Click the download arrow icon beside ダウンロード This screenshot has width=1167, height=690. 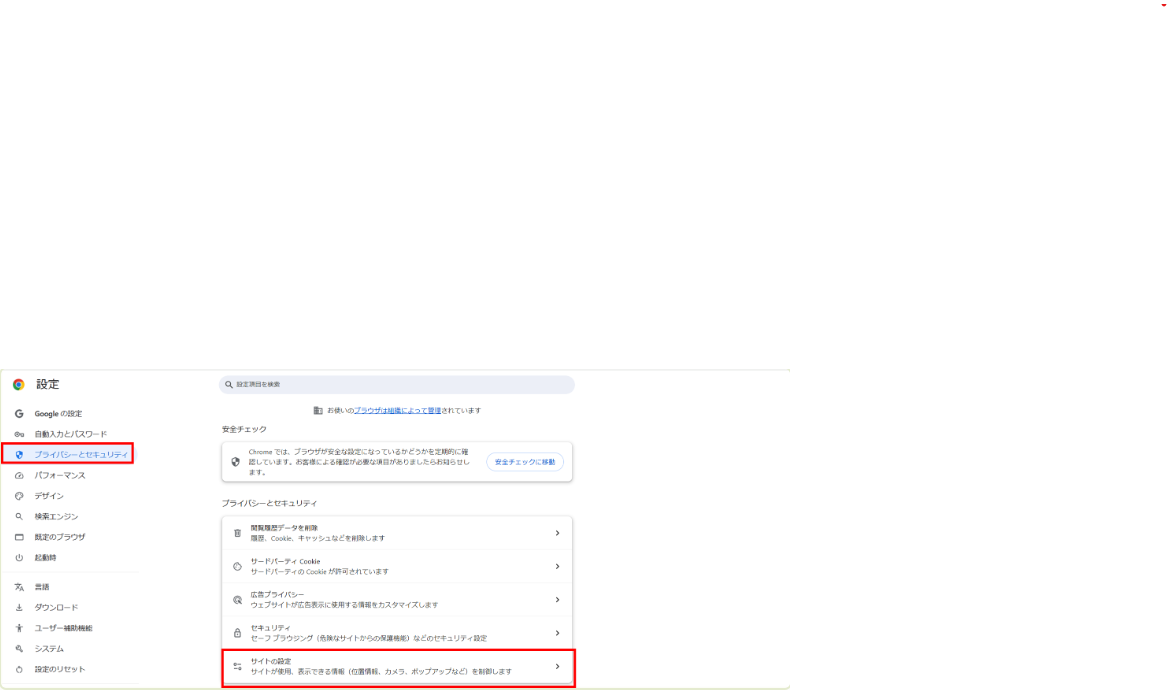click(x=18, y=607)
